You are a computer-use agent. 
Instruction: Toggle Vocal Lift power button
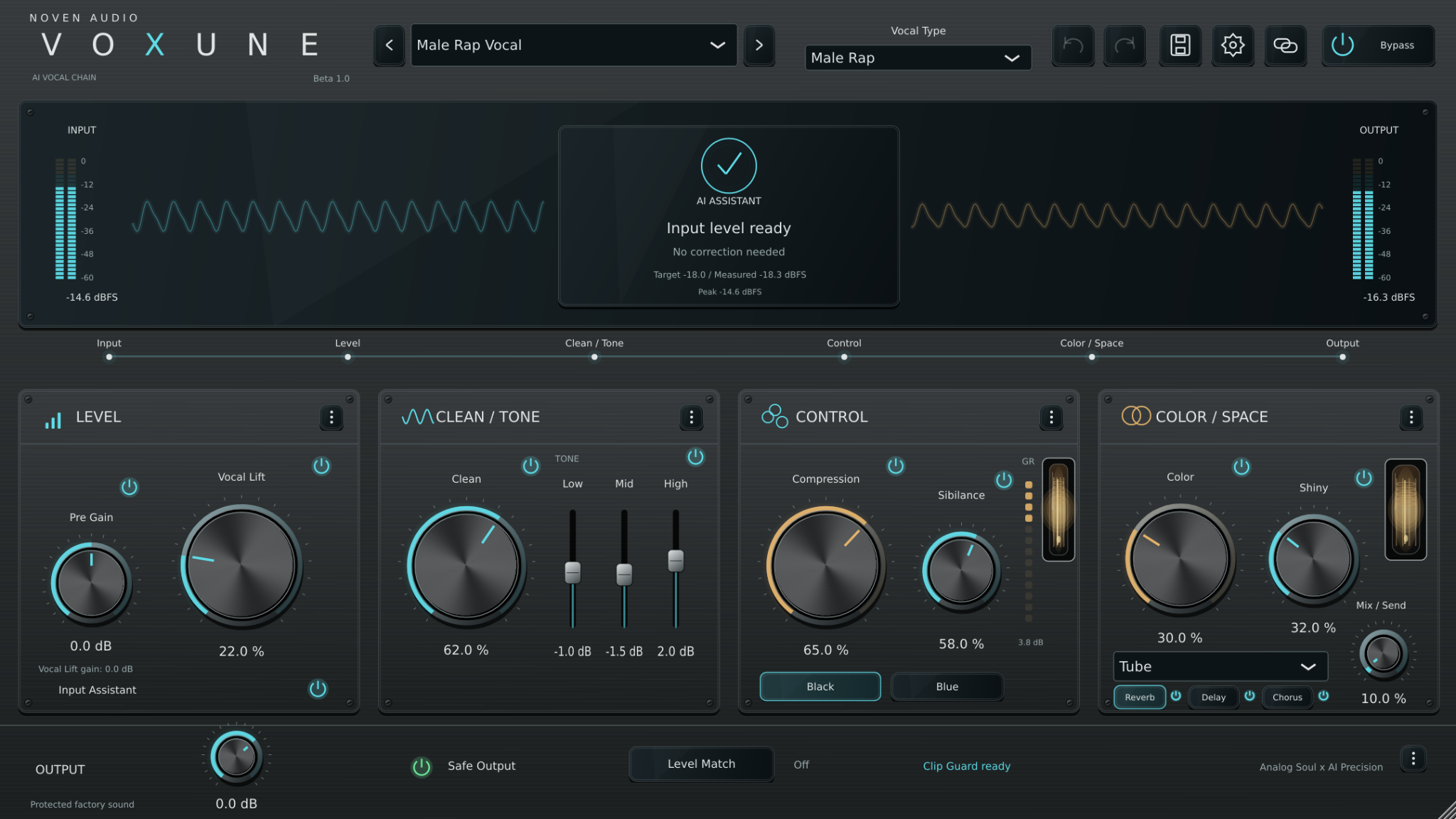coord(321,466)
